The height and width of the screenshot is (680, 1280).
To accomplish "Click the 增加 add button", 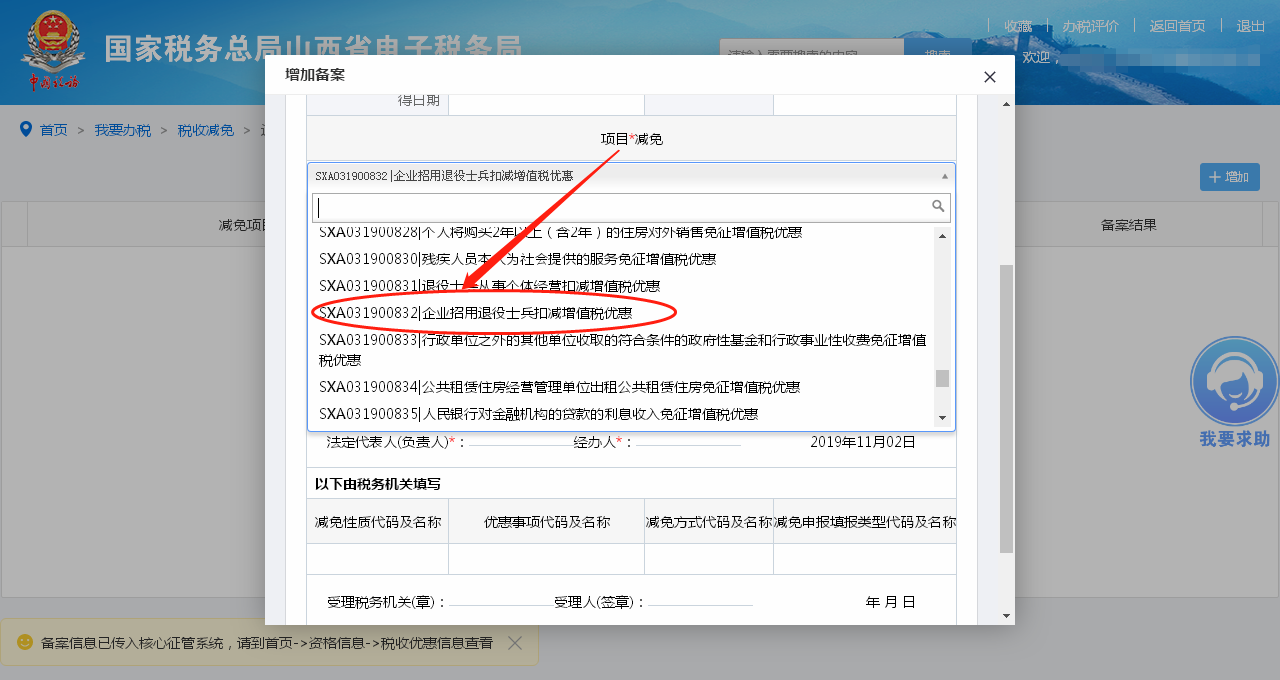I will coord(1230,177).
